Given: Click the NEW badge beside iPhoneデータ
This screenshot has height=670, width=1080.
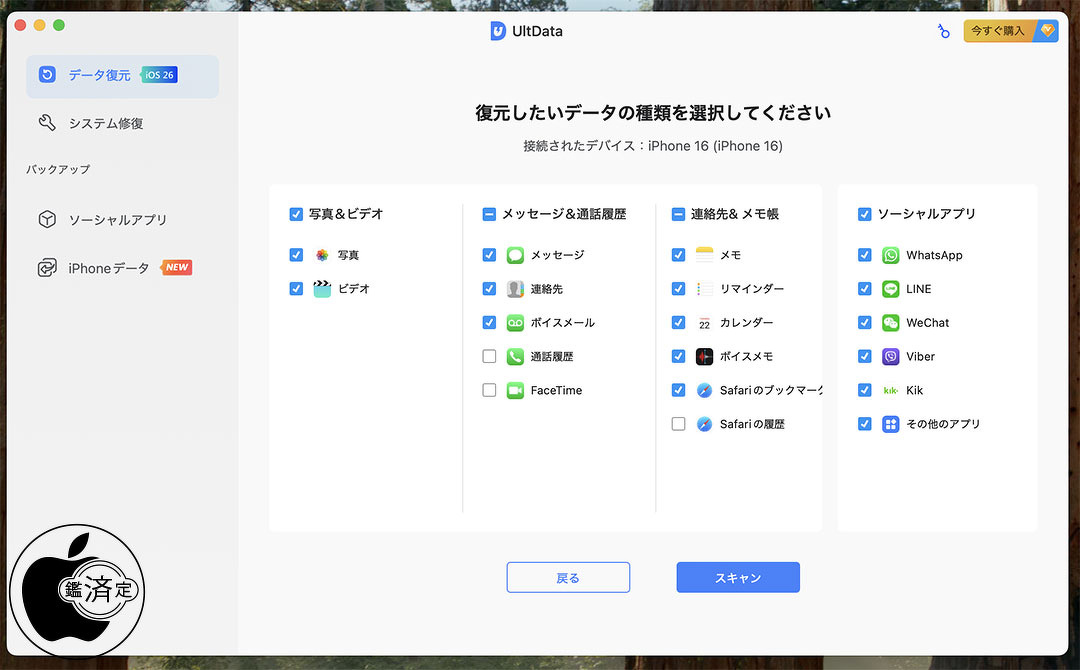Looking at the screenshot, I should 176,267.
